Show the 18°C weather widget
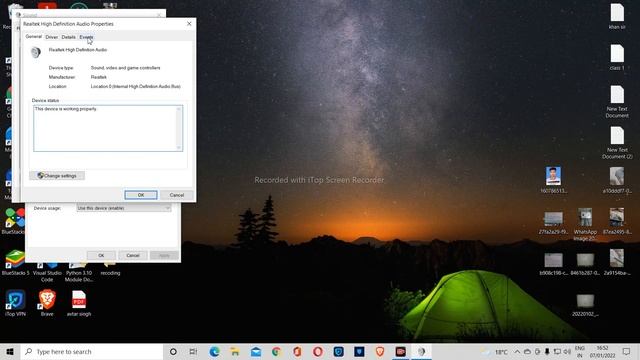The width and height of the screenshot is (640, 360). pos(495,352)
